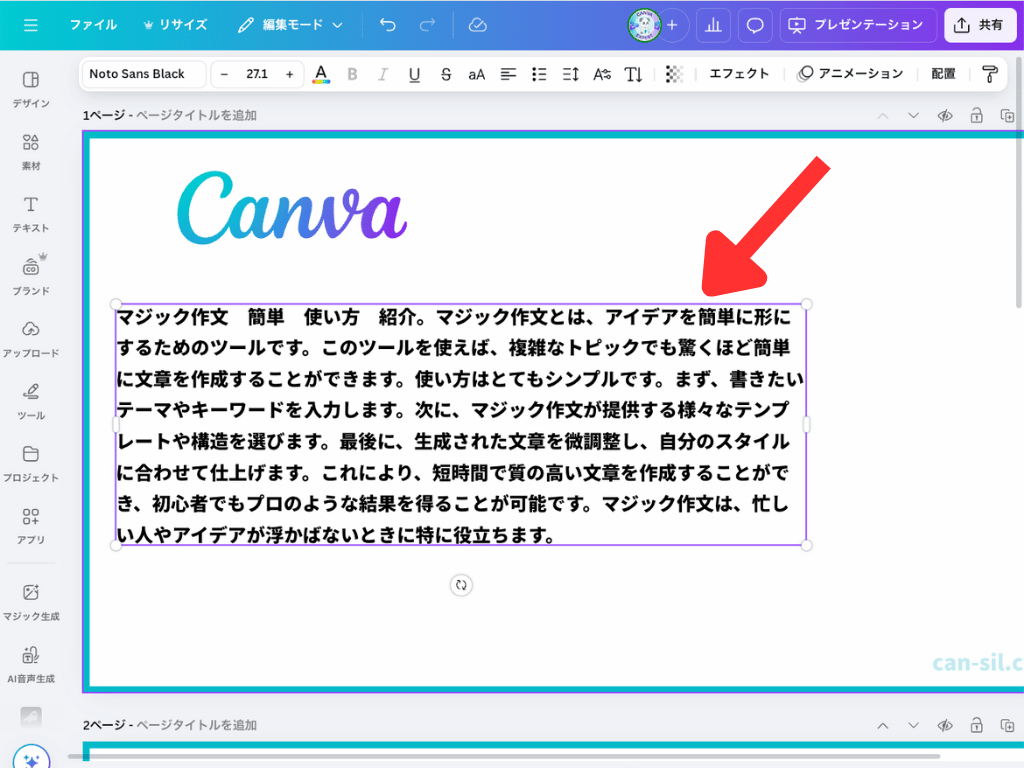
Task: Move page 1 down with chevron arrow
Action: [913, 116]
